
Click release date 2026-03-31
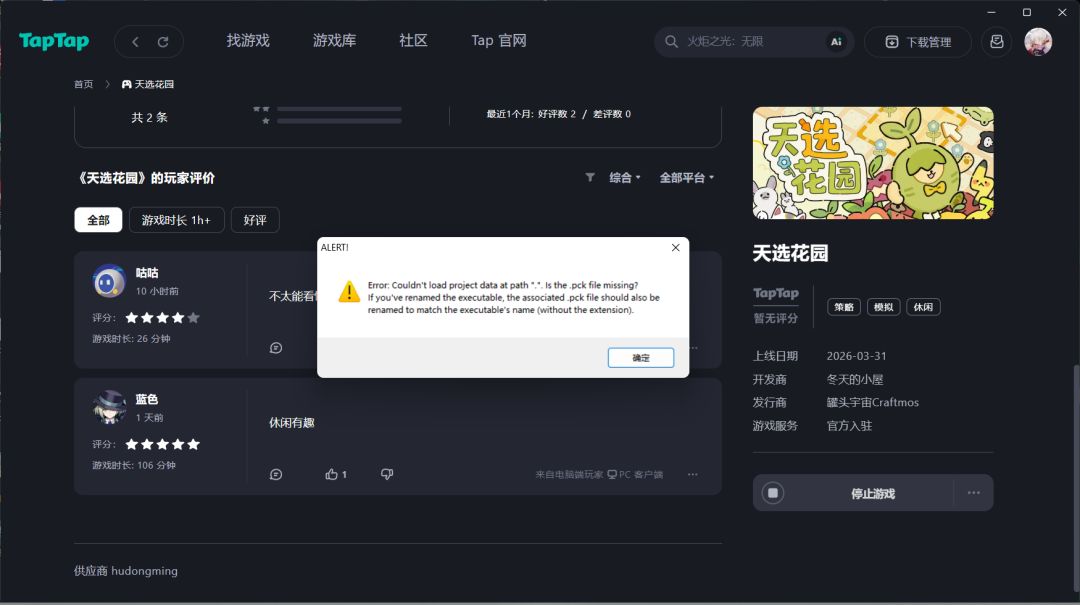click(856, 356)
